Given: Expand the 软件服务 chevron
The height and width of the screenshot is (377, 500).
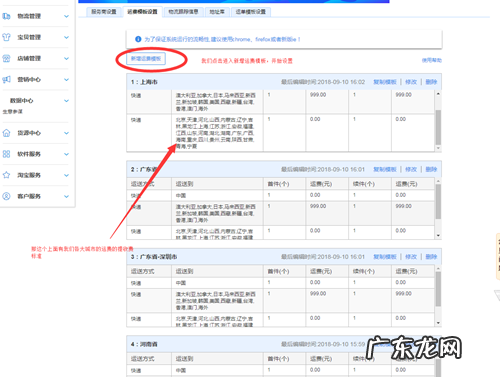Looking at the screenshot, I should [66, 154].
